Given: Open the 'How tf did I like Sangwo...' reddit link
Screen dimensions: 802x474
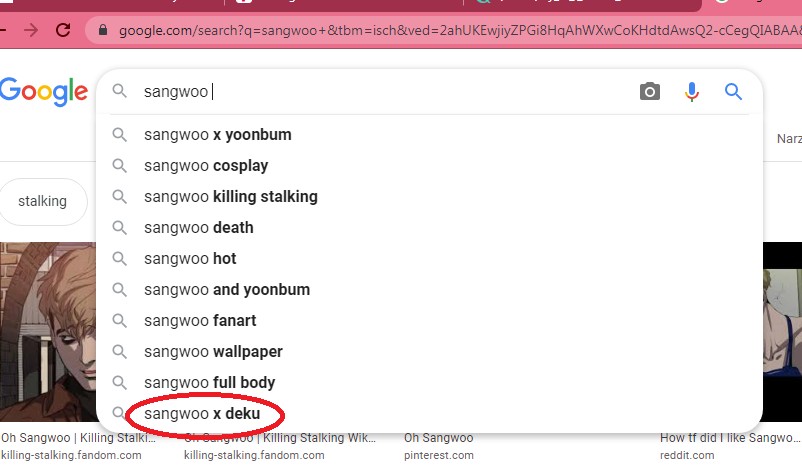Looking at the screenshot, I should tap(729, 438).
